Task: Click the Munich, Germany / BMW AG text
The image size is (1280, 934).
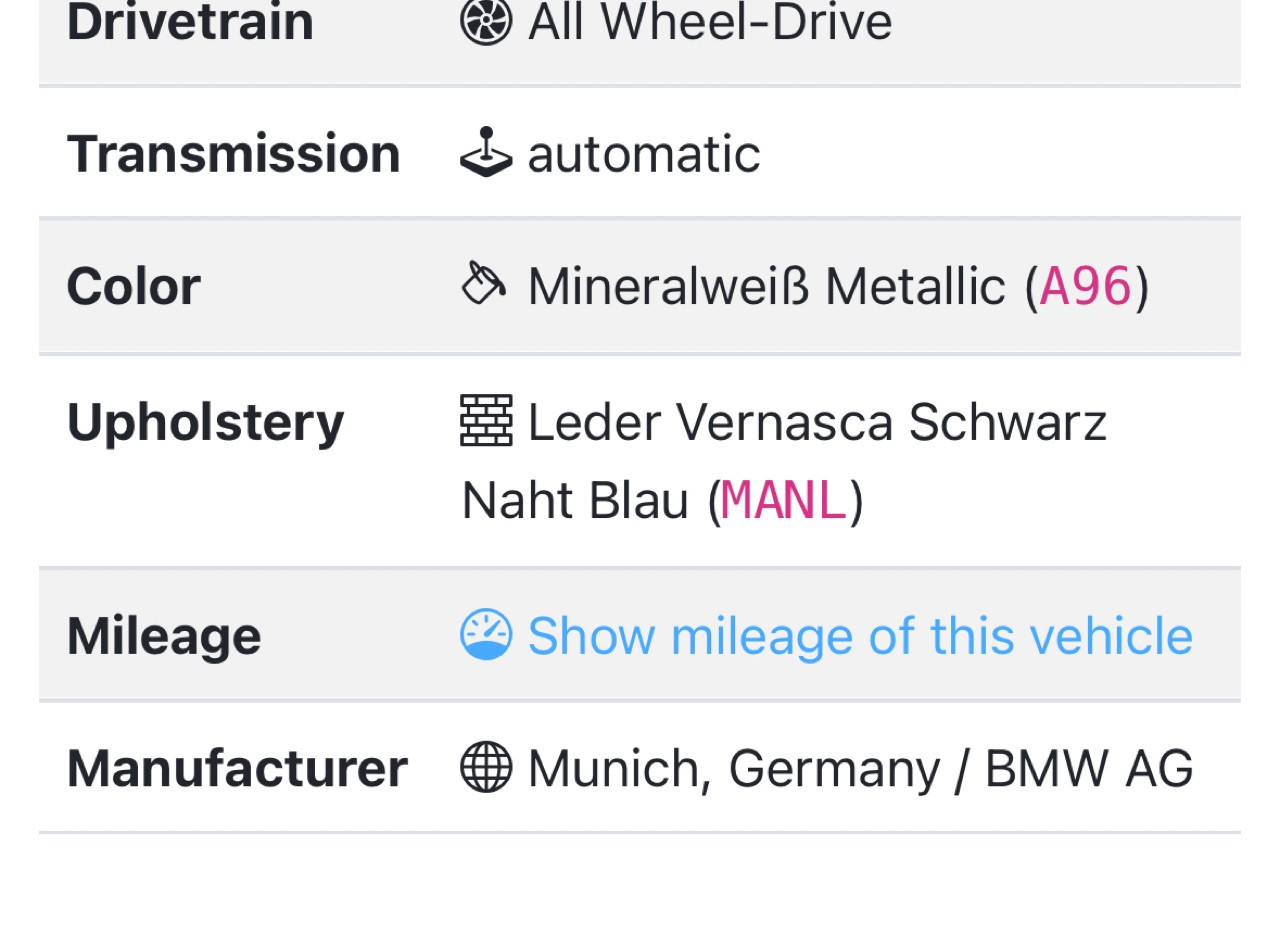Action: (x=860, y=769)
